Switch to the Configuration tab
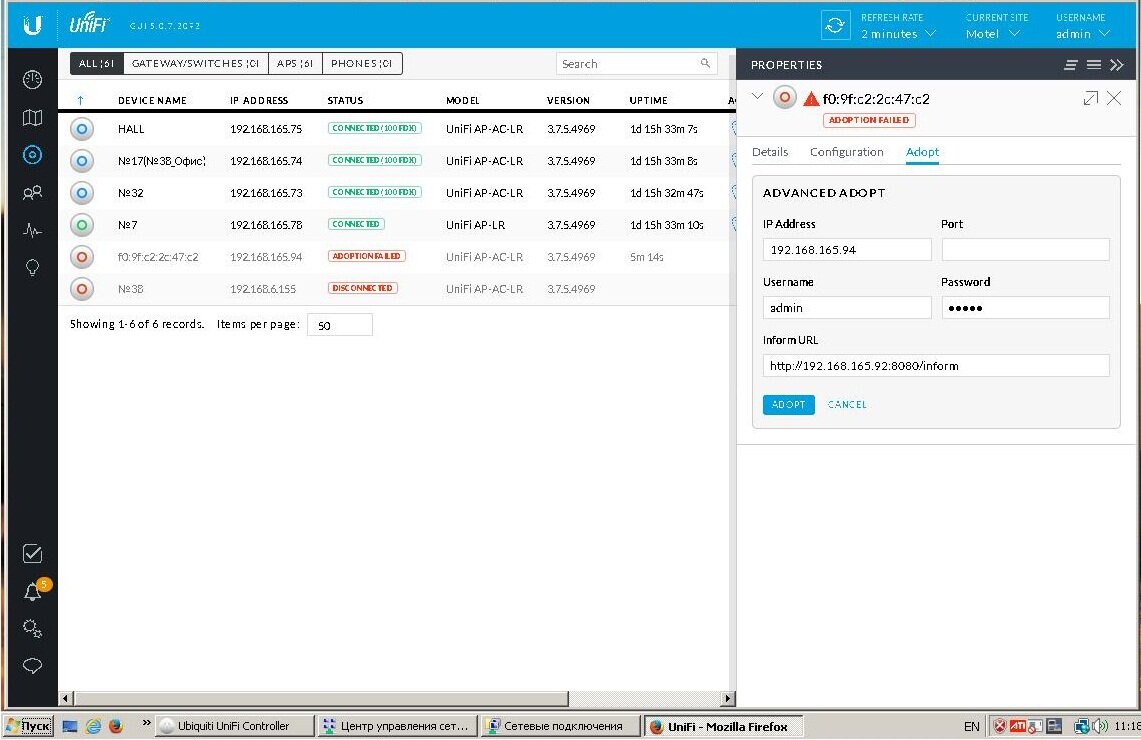Image resolution: width=1141 pixels, height=740 pixels. pyautogui.click(x=846, y=152)
